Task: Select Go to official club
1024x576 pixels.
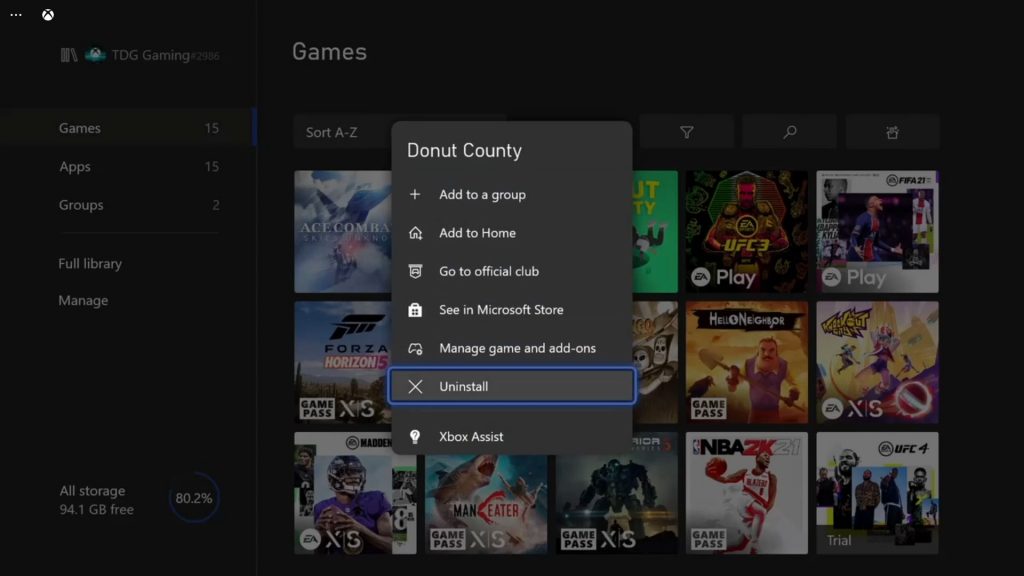Action: click(x=512, y=271)
